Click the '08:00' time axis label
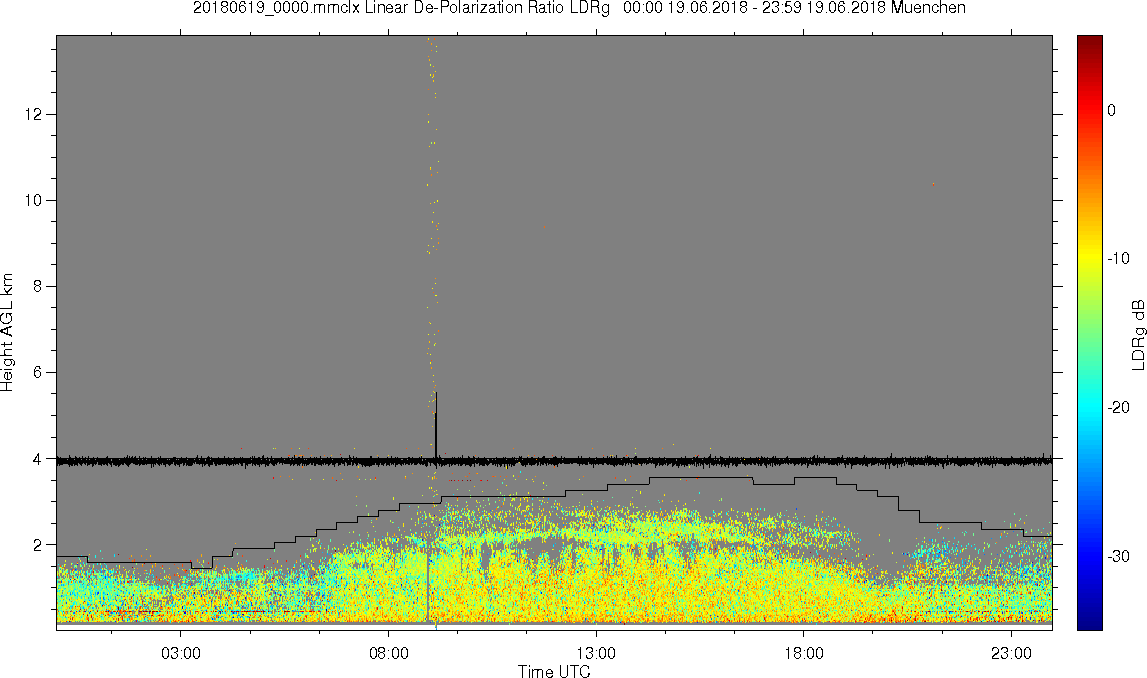The image size is (1147, 678). pos(388,653)
